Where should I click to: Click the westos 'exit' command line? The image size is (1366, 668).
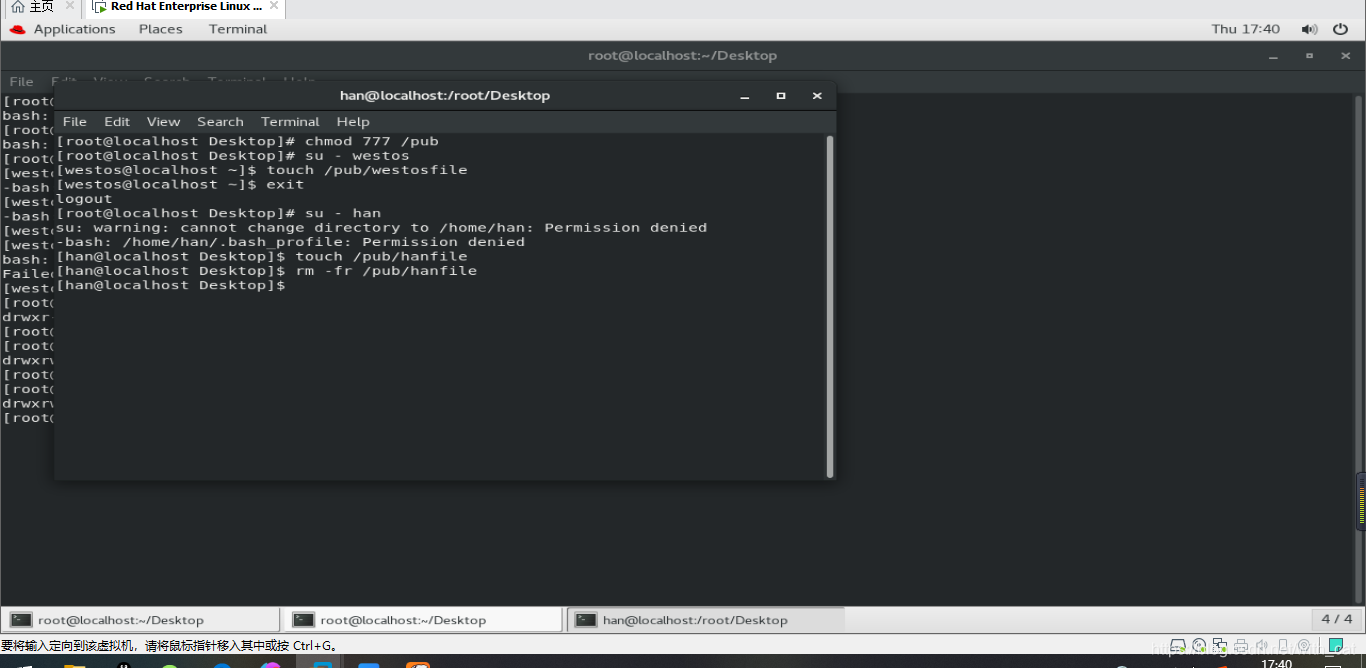pos(180,184)
